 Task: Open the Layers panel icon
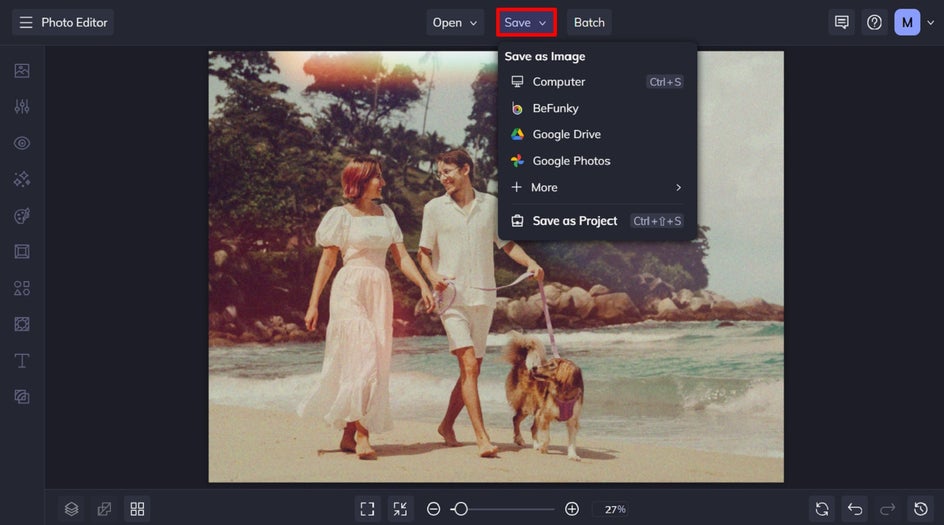tap(72, 509)
